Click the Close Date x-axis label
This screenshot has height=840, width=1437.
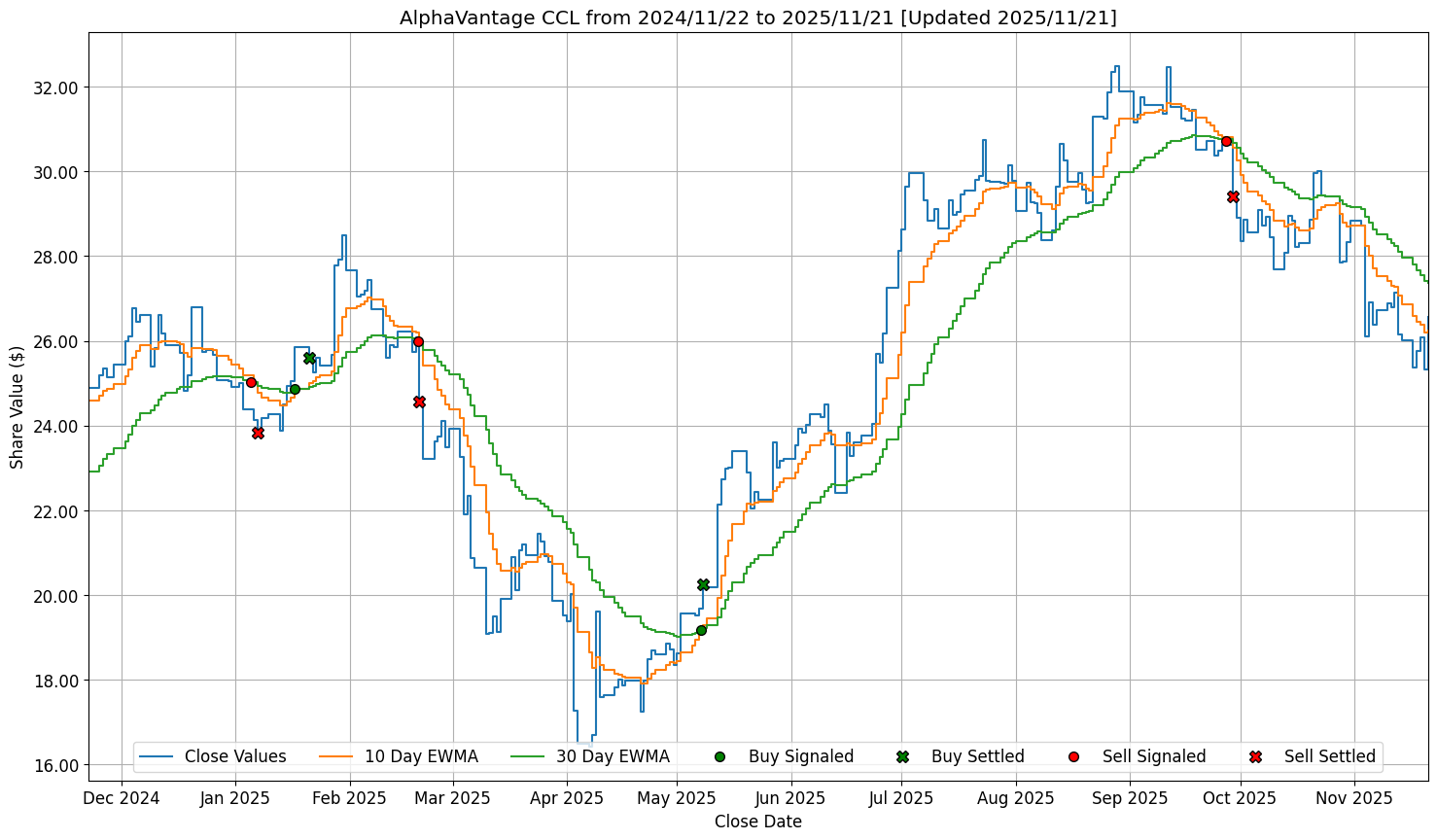pos(757,822)
